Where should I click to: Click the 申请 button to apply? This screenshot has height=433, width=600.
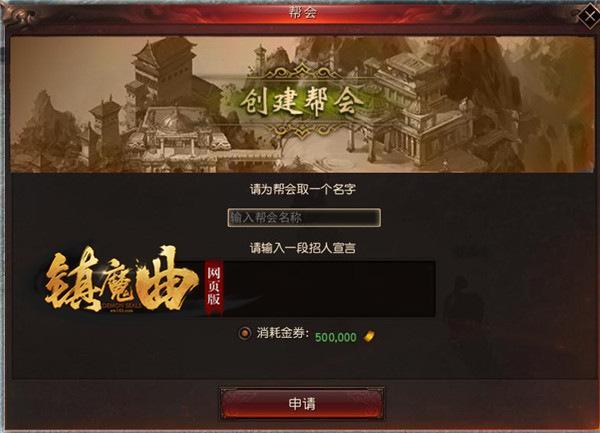(x=302, y=404)
